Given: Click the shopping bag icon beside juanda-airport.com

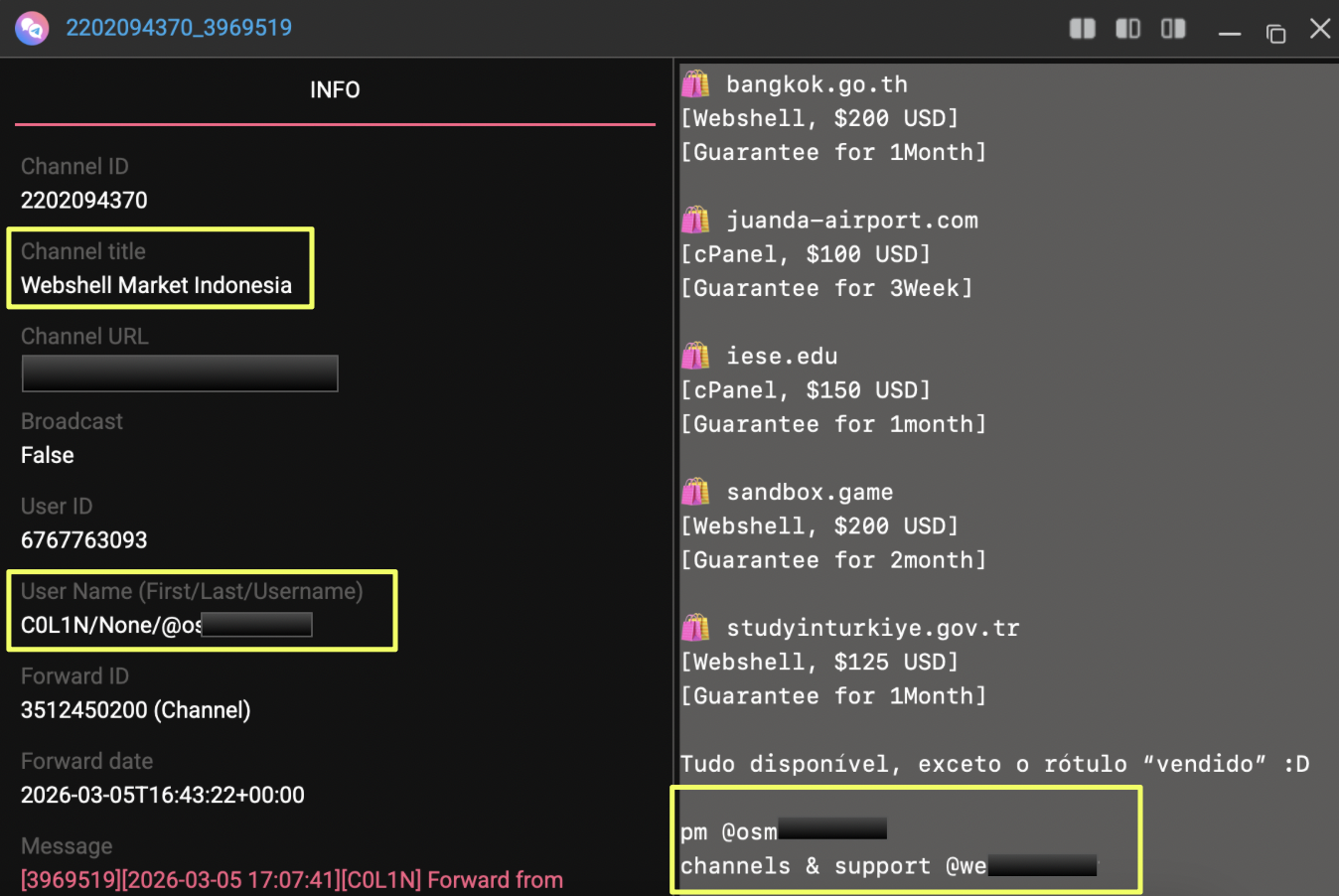Looking at the screenshot, I should point(695,220).
